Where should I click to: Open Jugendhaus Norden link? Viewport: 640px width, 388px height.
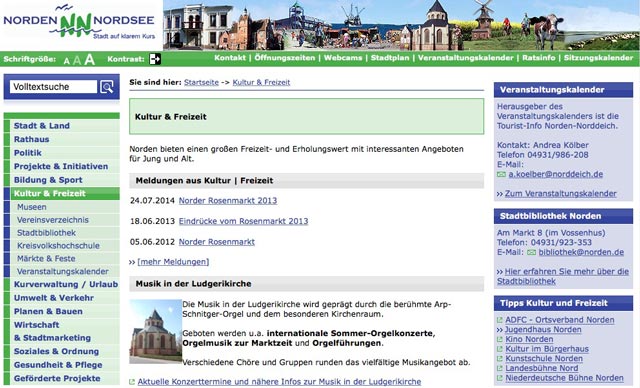point(543,330)
